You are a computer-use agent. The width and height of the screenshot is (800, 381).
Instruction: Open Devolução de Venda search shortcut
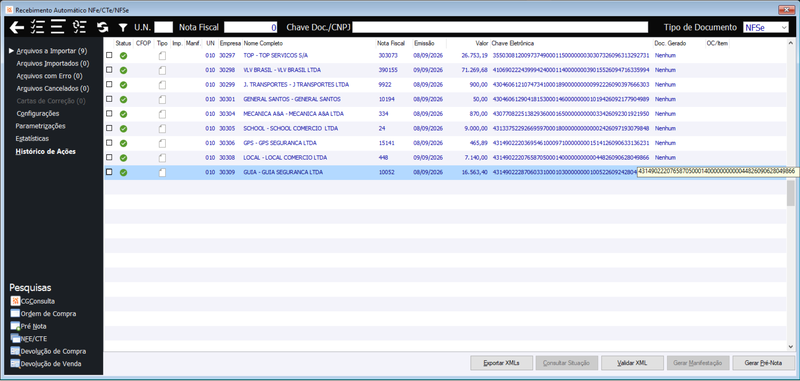[x=15, y=364]
